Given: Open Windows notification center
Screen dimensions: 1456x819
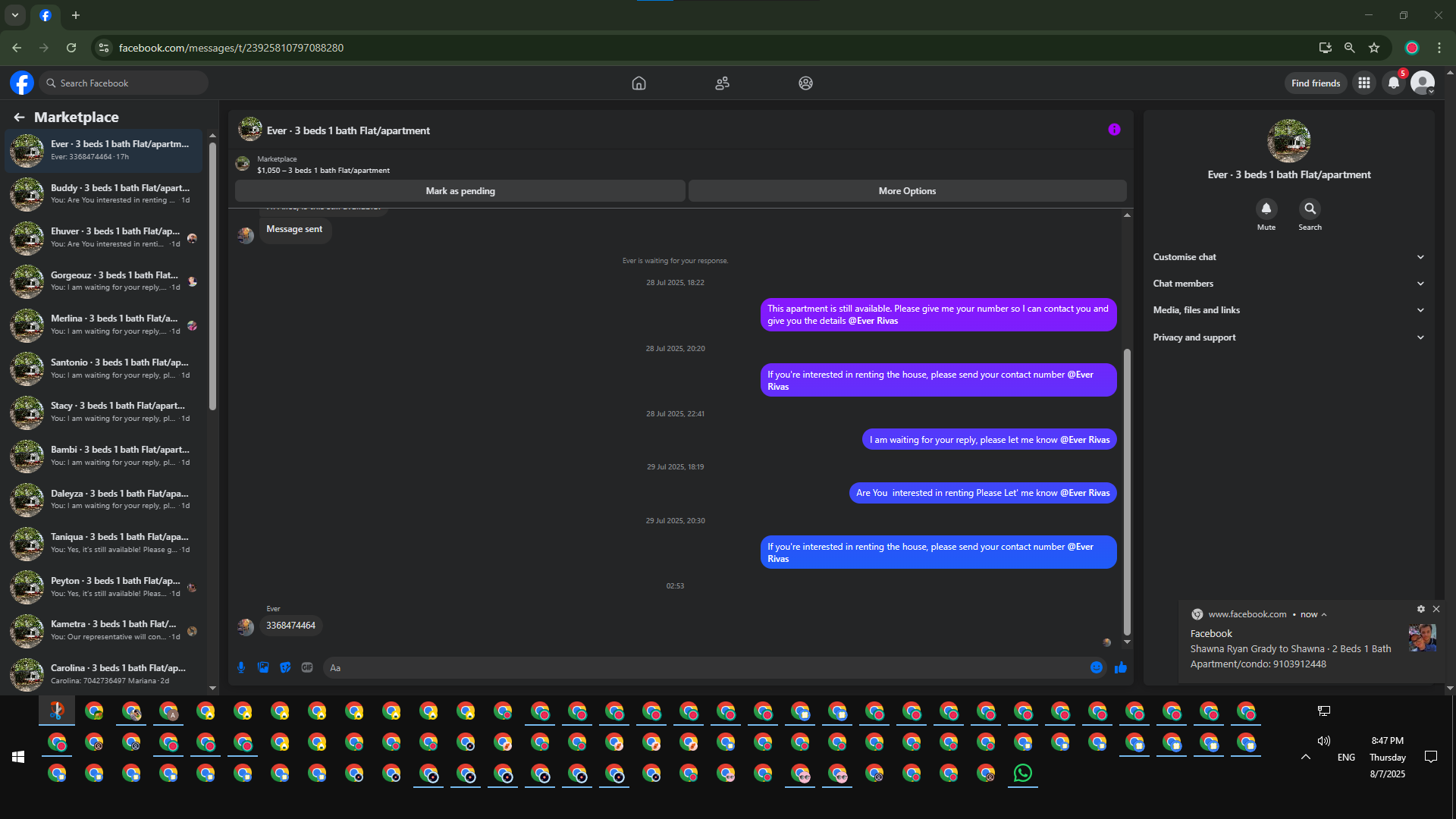Looking at the screenshot, I should pyautogui.click(x=1431, y=757).
